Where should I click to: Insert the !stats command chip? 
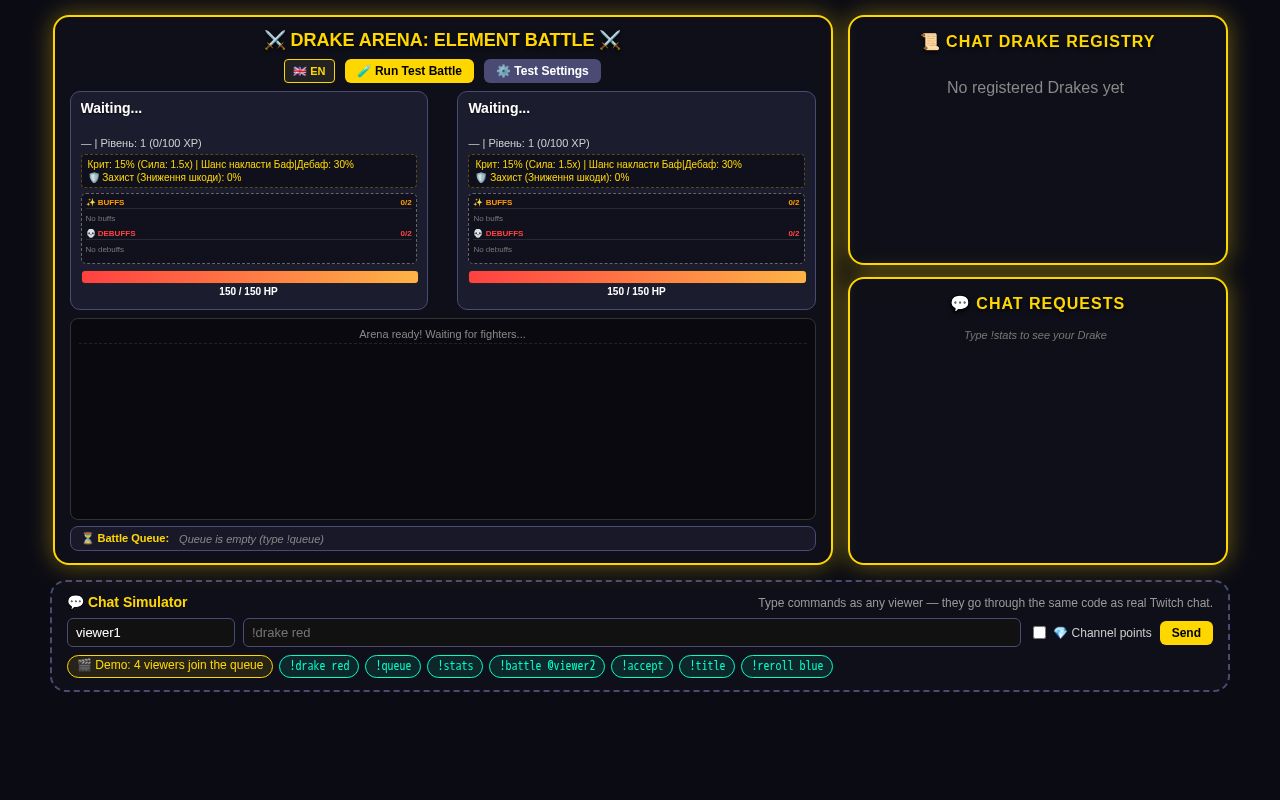455,666
